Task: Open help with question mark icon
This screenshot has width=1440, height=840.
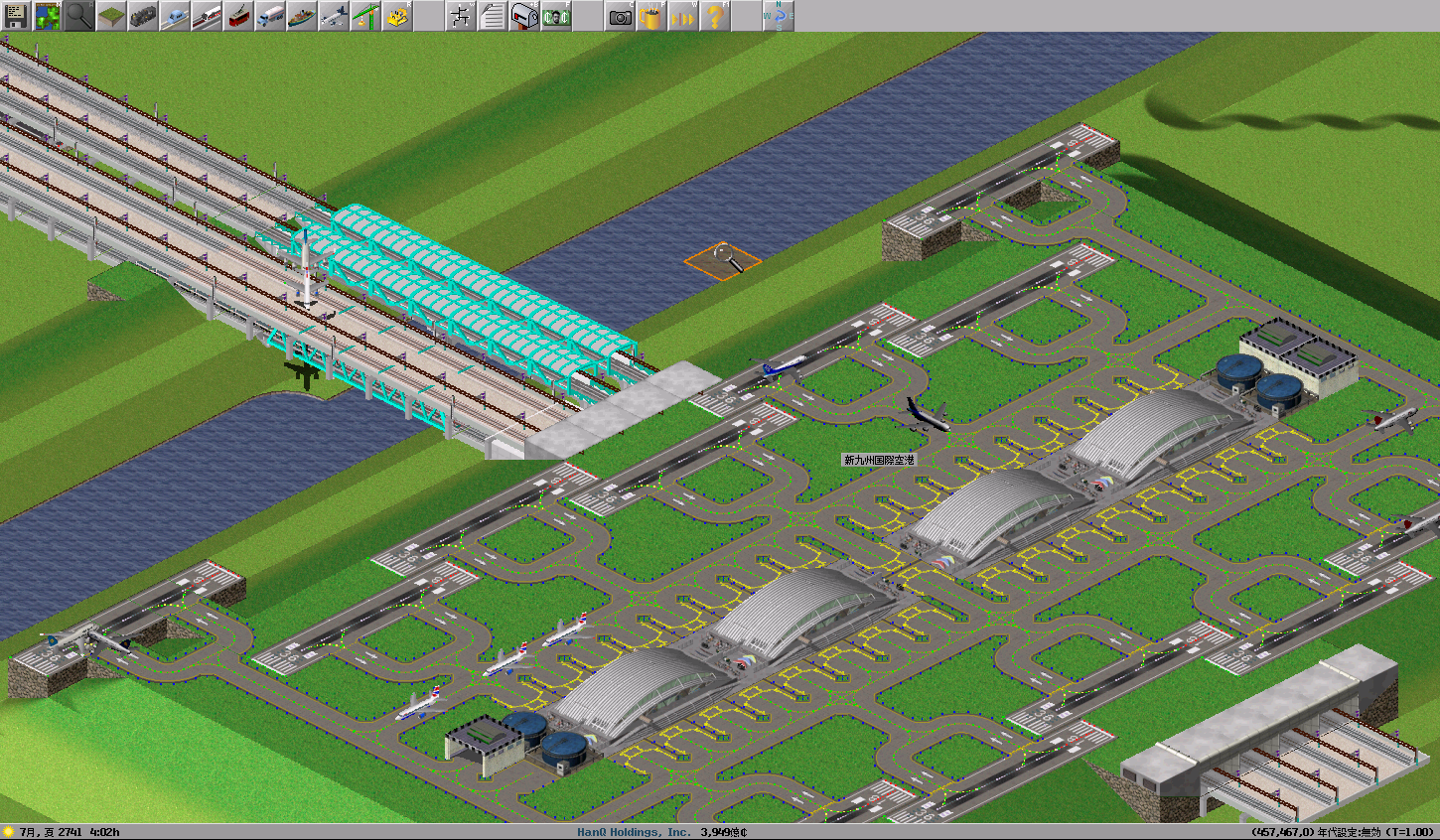Action: 715,16
